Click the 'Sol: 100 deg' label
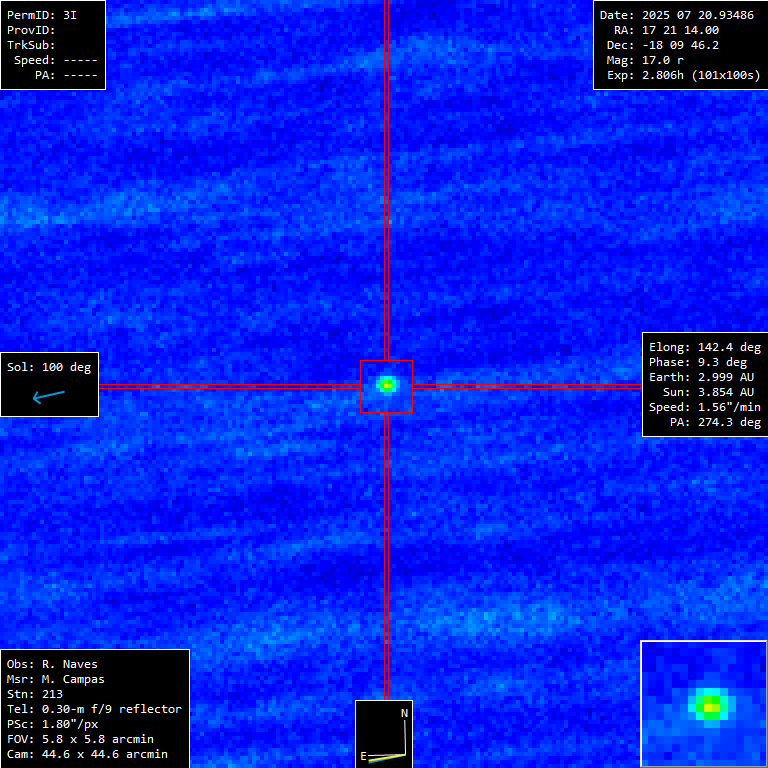This screenshot has height=768, width=768. coord(49,367)
